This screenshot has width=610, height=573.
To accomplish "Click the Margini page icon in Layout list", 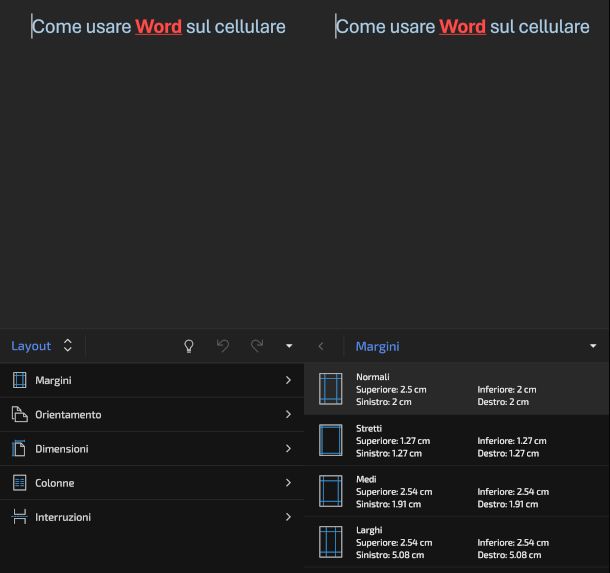I will 19,380.
